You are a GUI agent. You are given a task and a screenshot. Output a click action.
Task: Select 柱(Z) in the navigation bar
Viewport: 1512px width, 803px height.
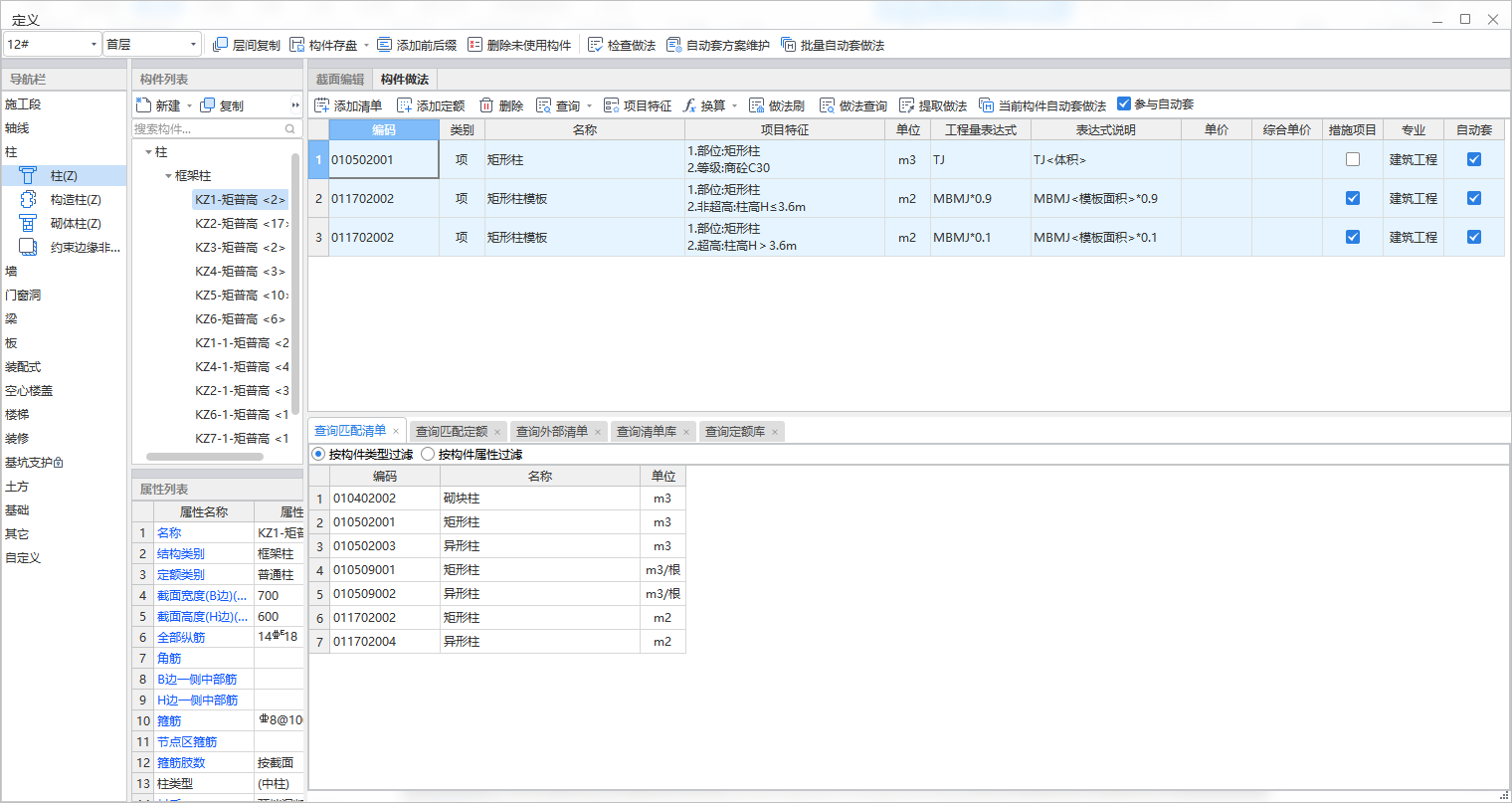[64, 175]
